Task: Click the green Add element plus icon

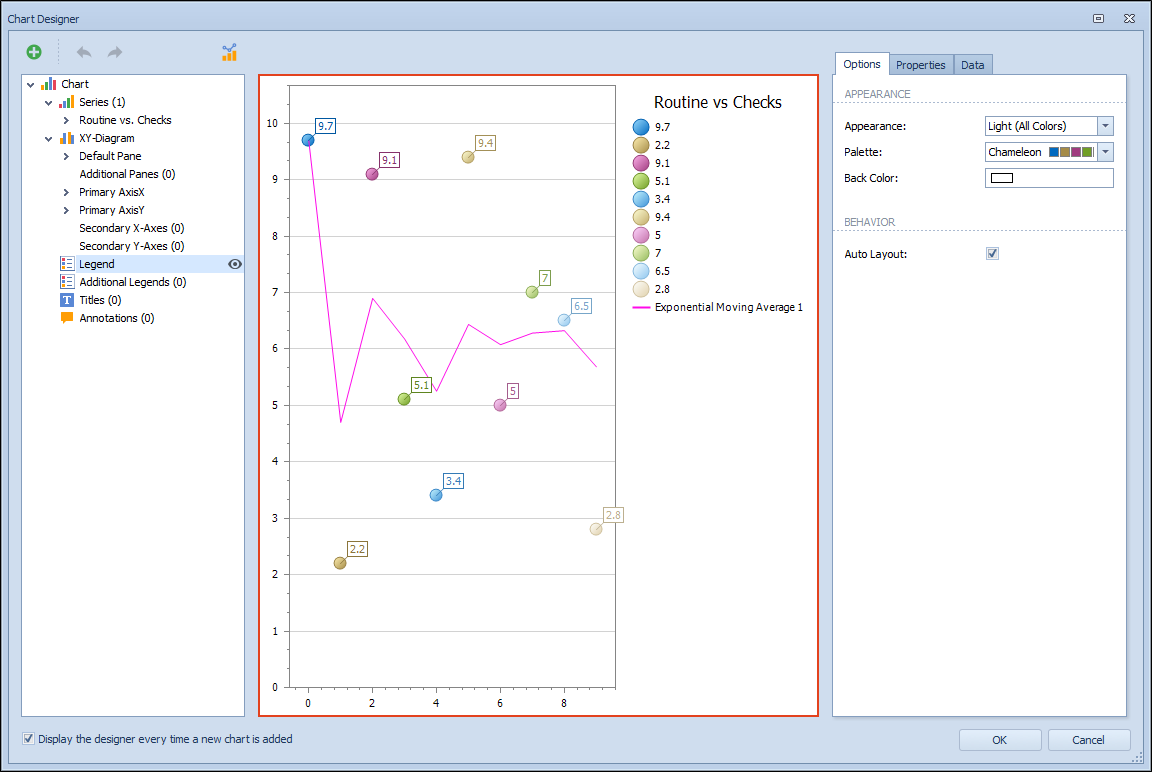Action: click(x=34, y=52)
